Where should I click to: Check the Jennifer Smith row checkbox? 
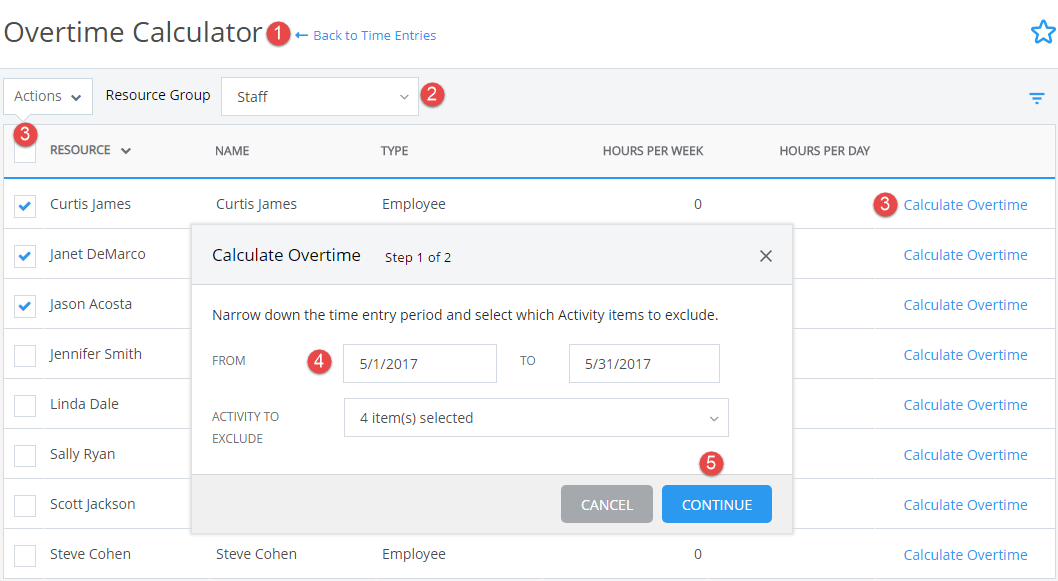point(24,354)
